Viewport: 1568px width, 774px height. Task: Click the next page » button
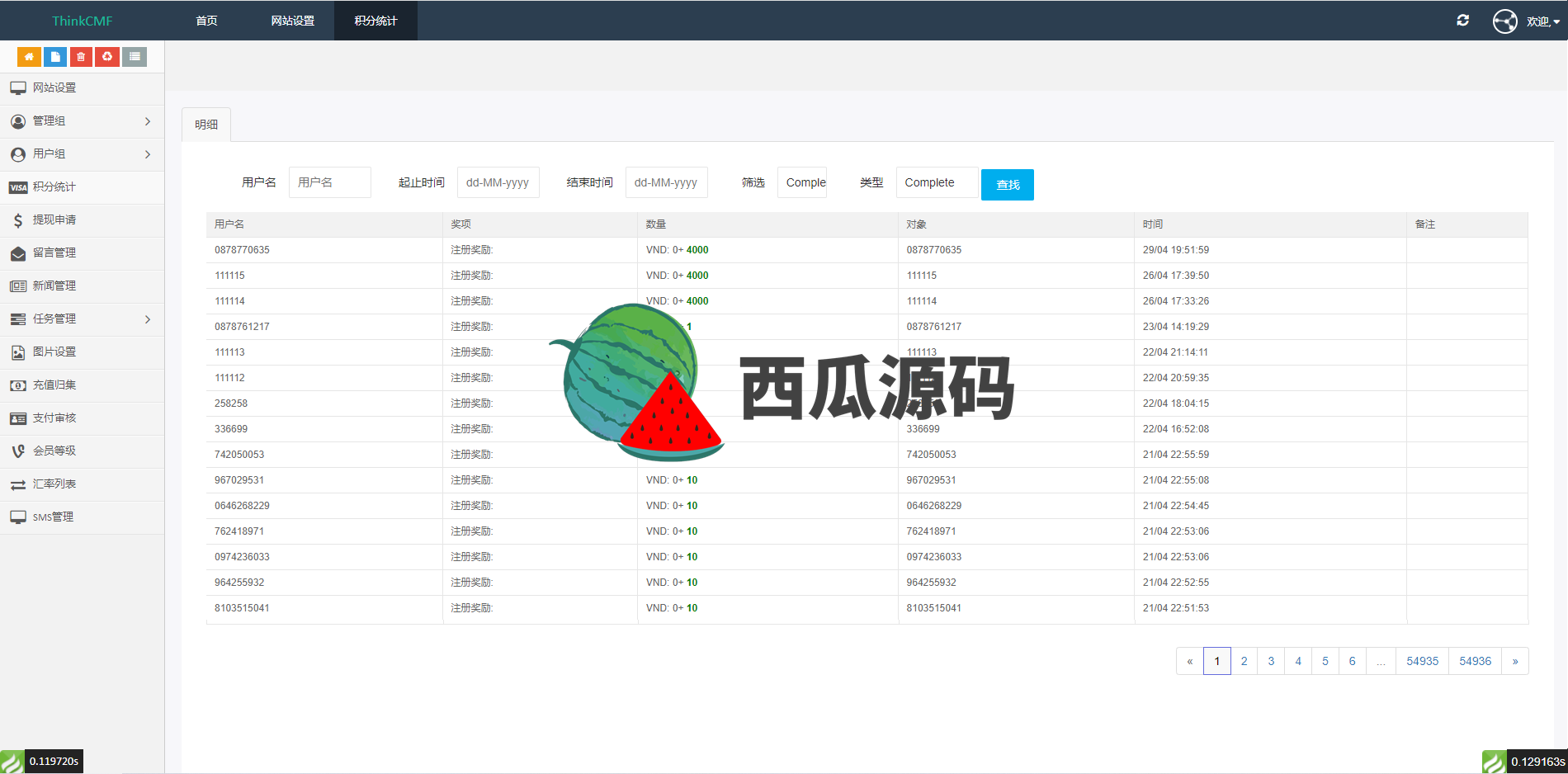point(1515,661)
